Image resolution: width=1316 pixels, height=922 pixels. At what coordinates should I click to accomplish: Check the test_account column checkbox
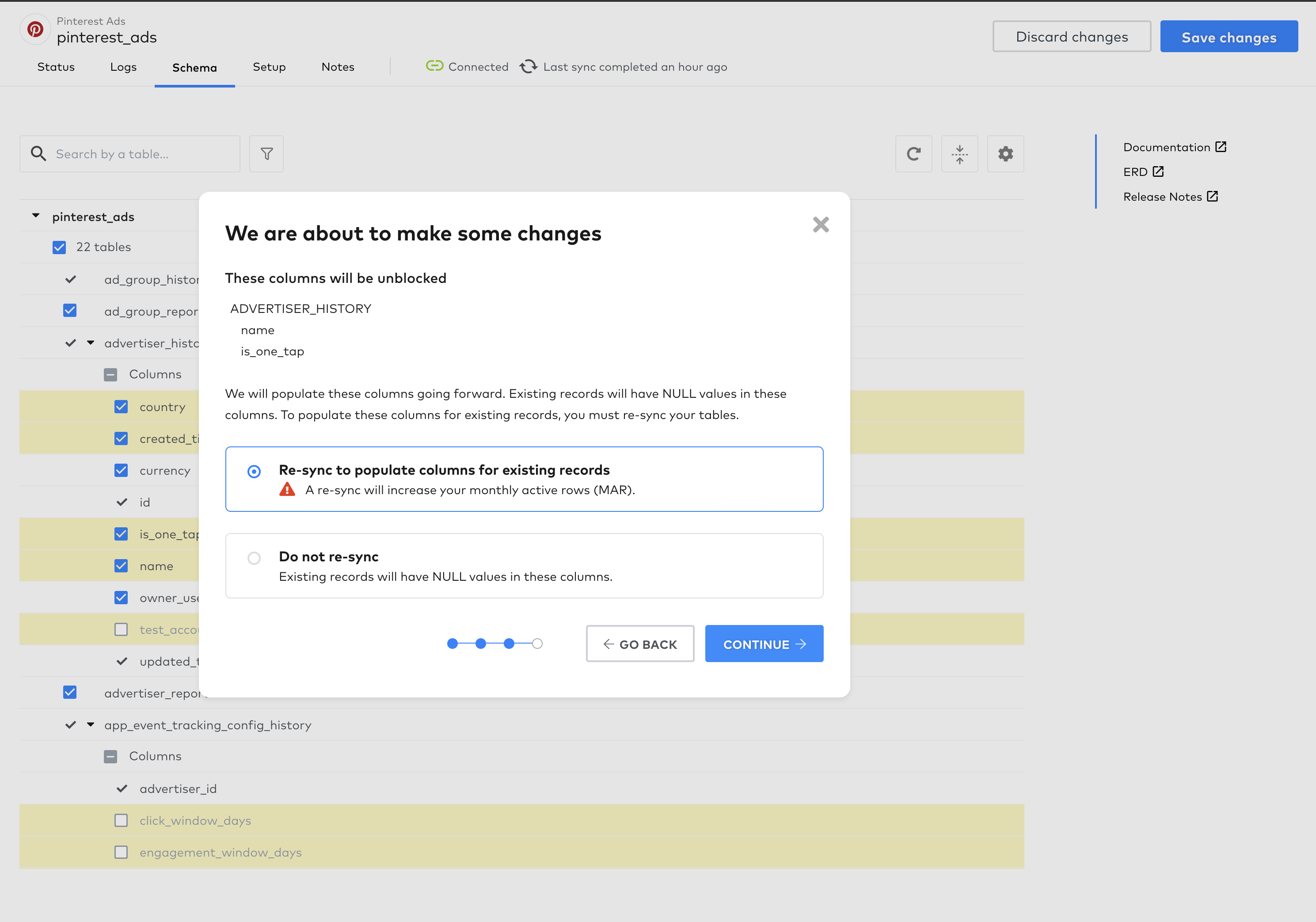[121, 629]
